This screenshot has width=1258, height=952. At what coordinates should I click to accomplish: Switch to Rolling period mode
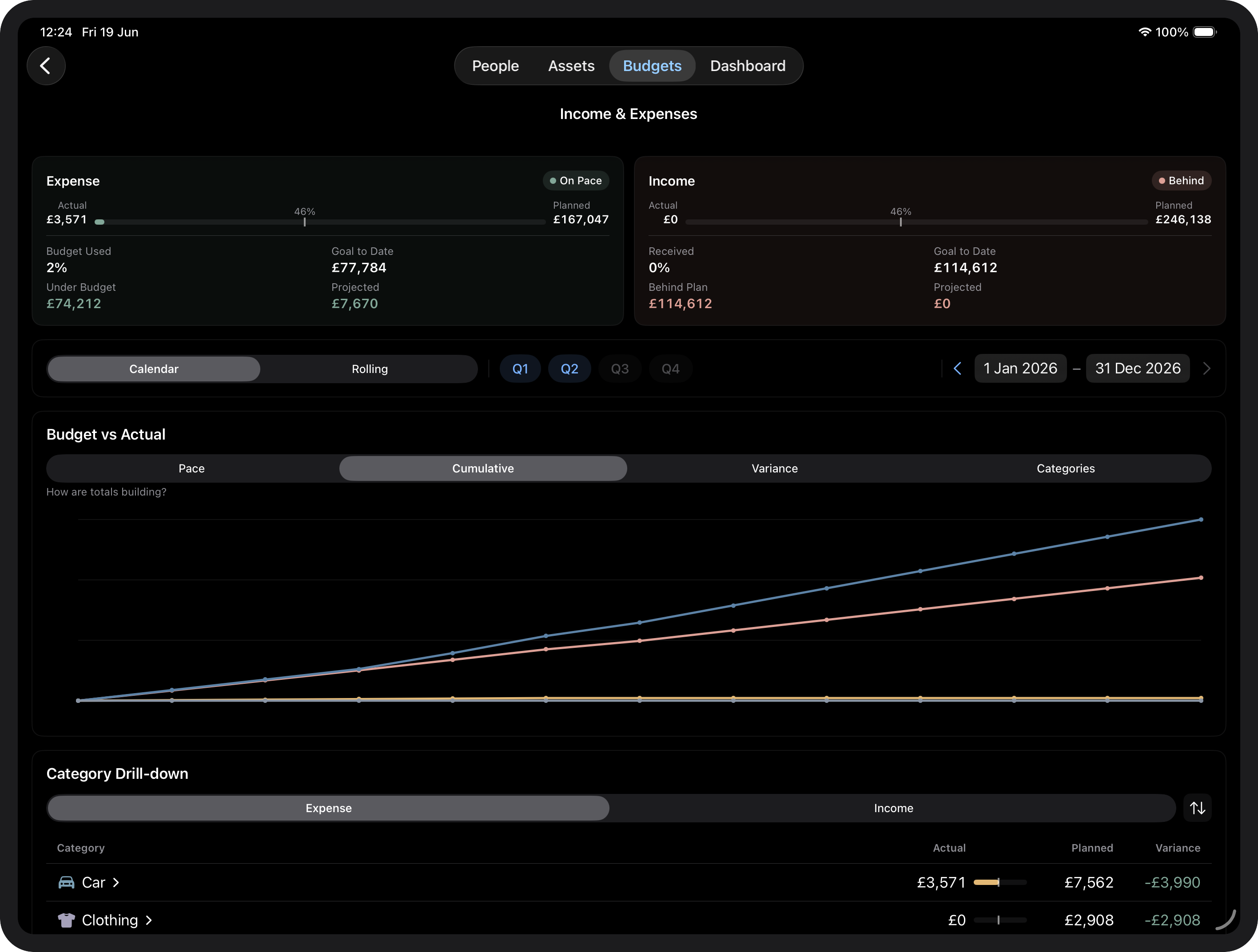pos(370,369)
